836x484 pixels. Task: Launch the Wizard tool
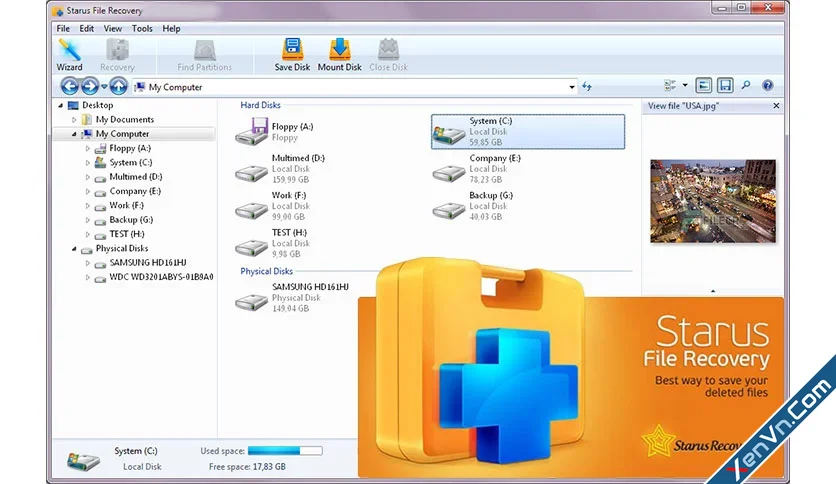69,55
